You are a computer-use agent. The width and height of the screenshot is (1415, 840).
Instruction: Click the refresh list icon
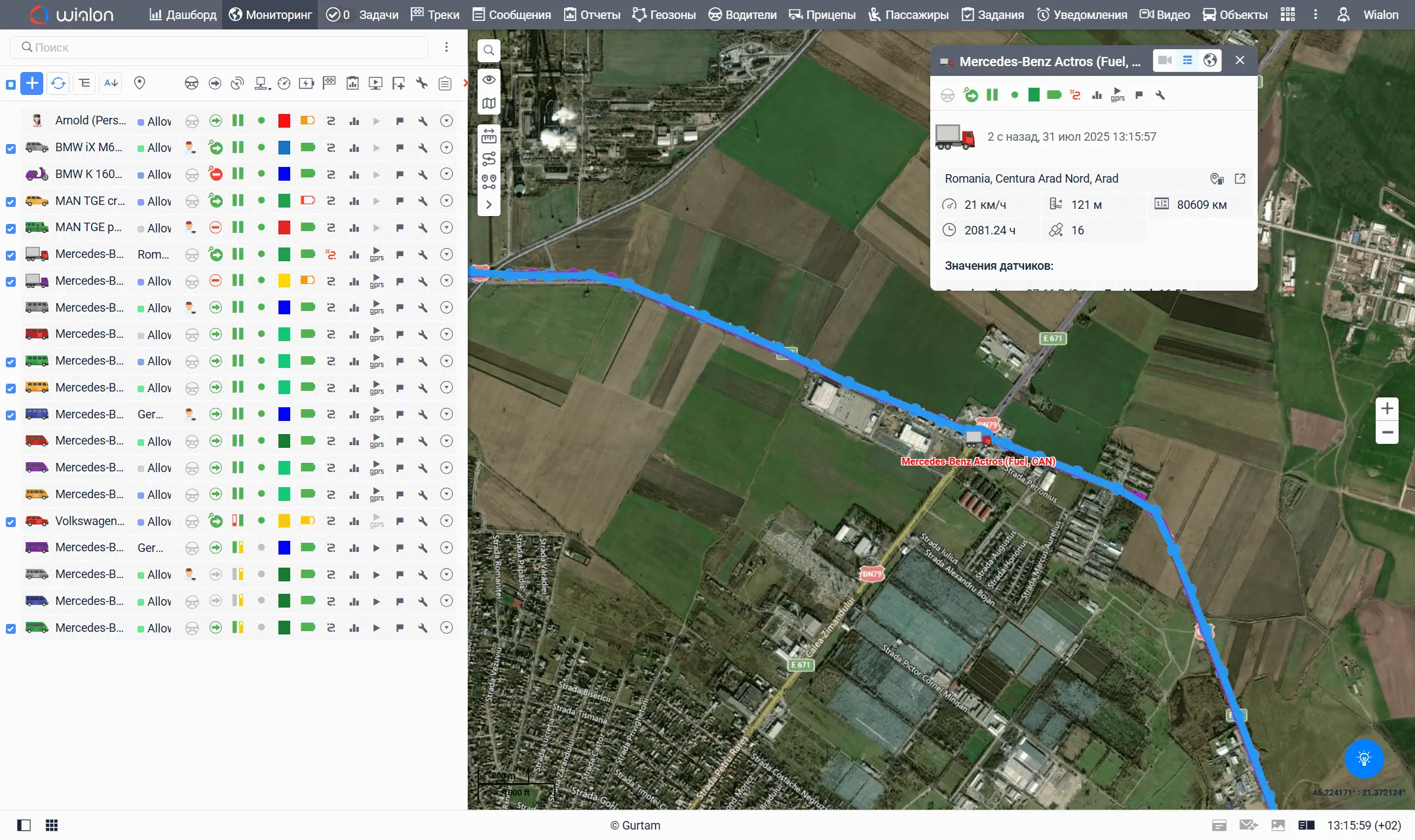coord(58,83)
